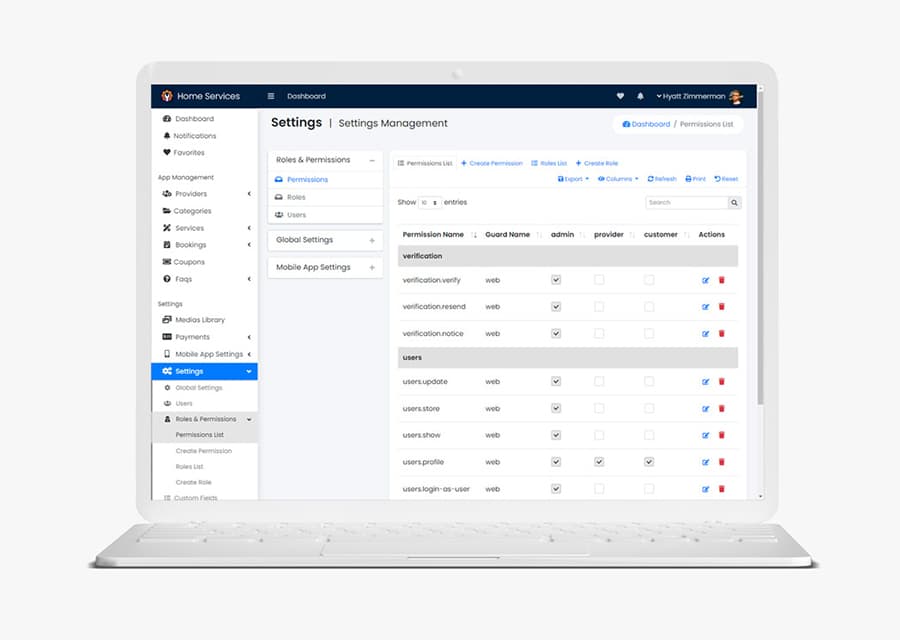Delete the verification.resend permission

point(722,307)
